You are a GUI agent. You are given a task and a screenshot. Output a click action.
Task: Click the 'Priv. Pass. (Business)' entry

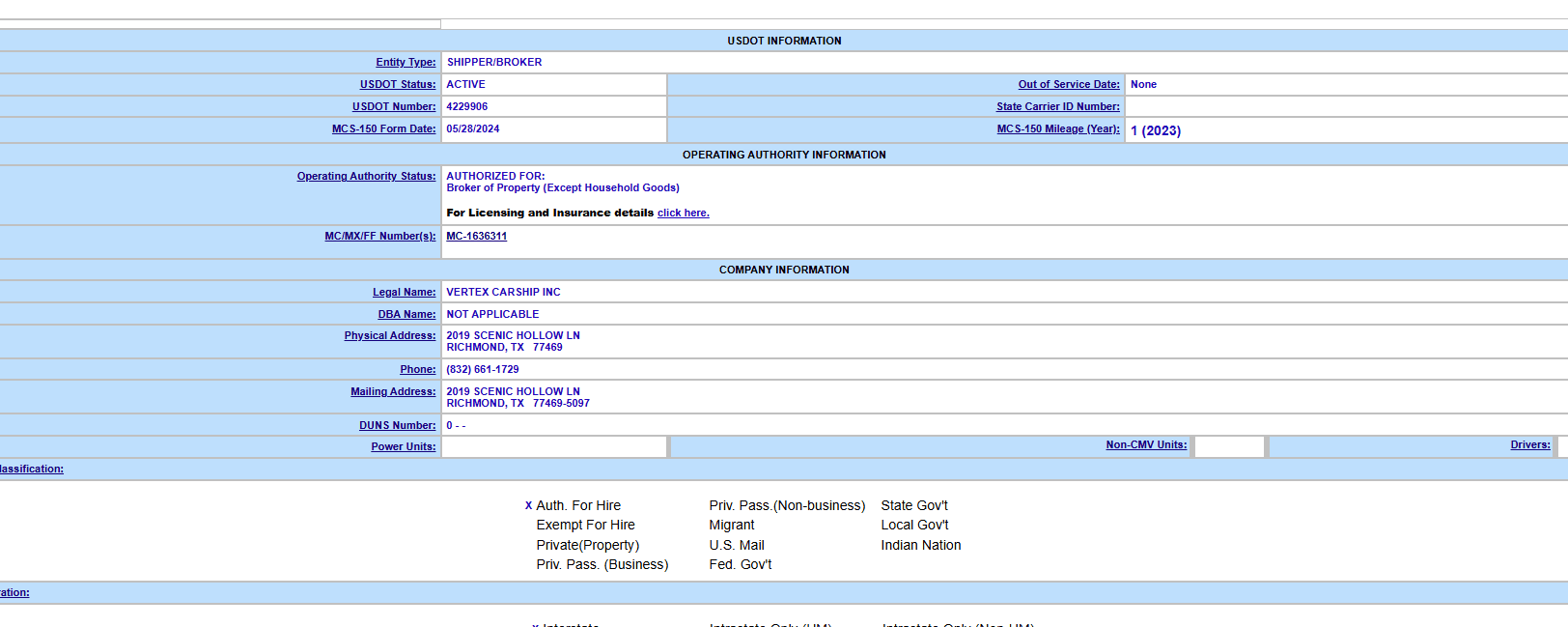602,564
